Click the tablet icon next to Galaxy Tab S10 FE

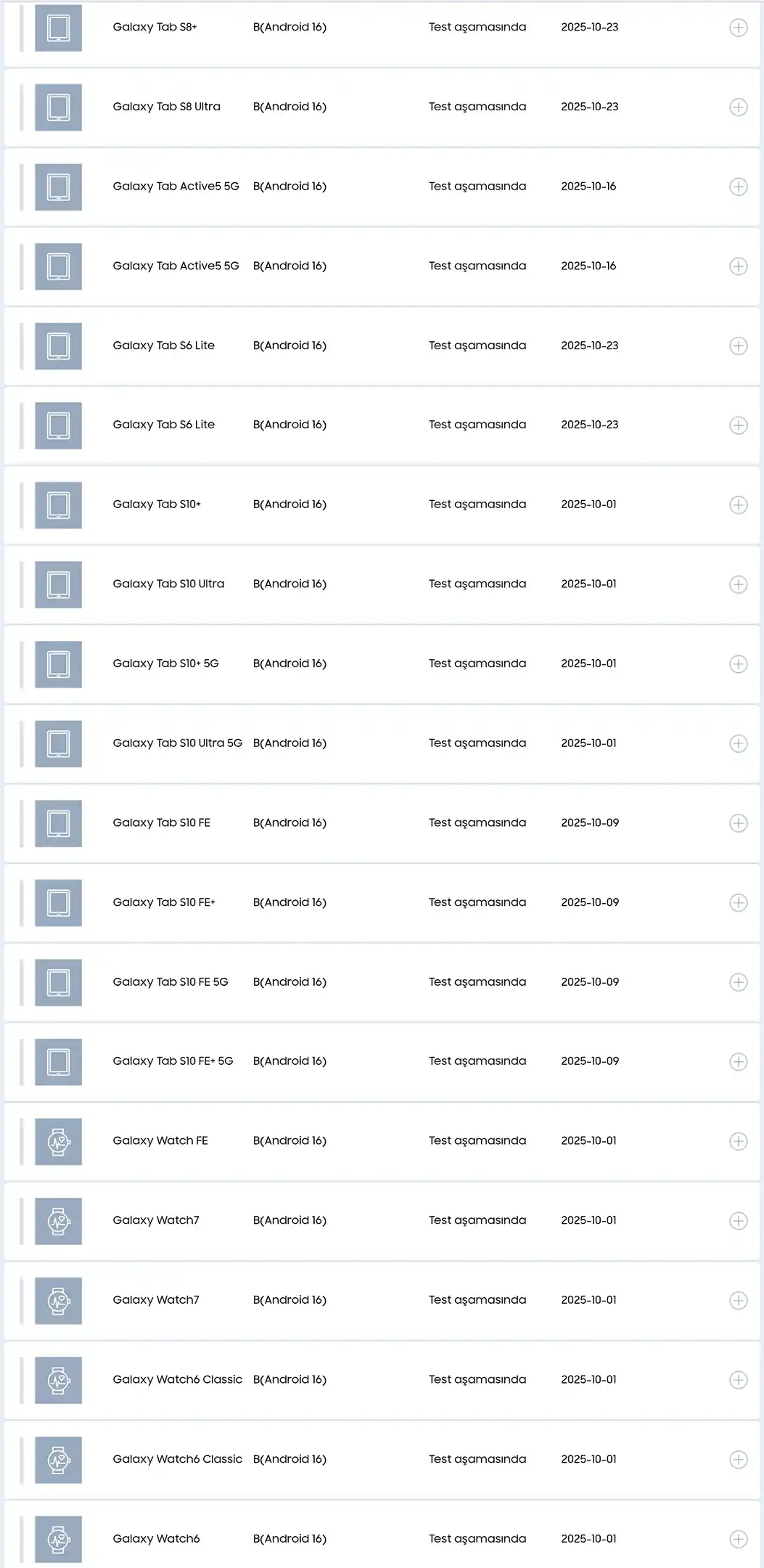pos(58,823)
